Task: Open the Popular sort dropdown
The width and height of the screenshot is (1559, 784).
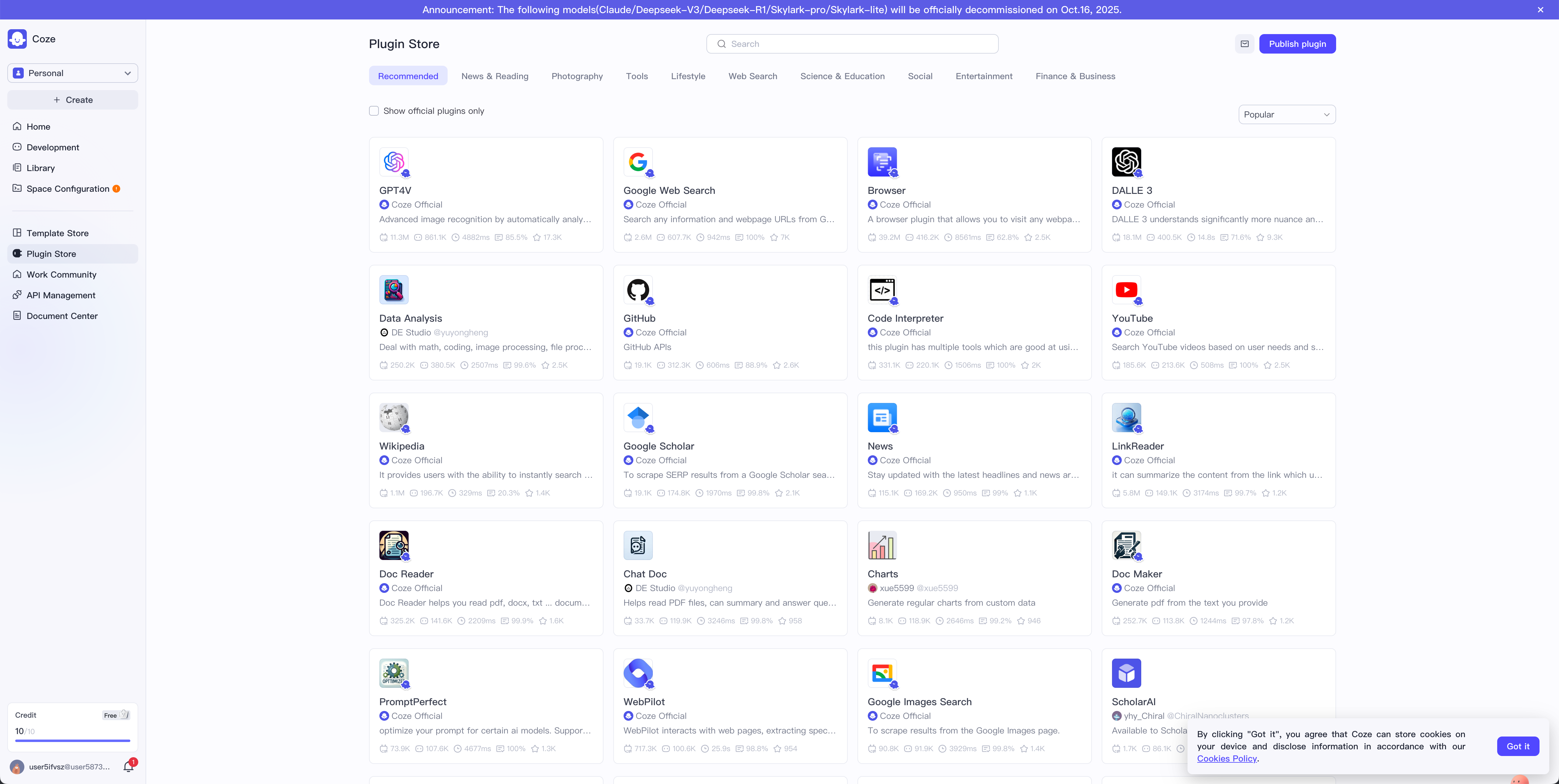Action: pos(1287,114)
